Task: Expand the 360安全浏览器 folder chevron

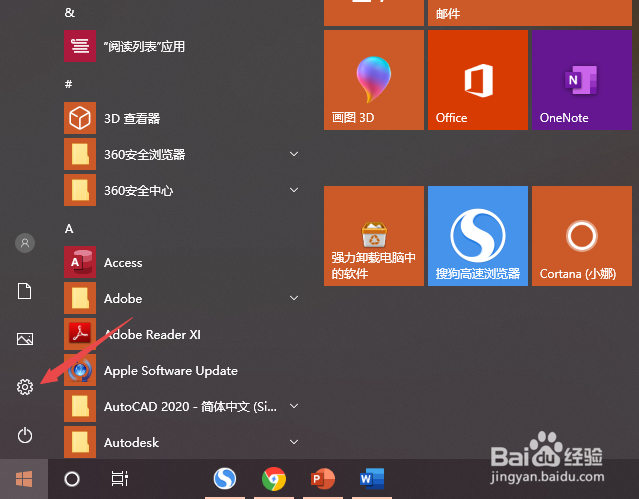Action: point(294,154)
